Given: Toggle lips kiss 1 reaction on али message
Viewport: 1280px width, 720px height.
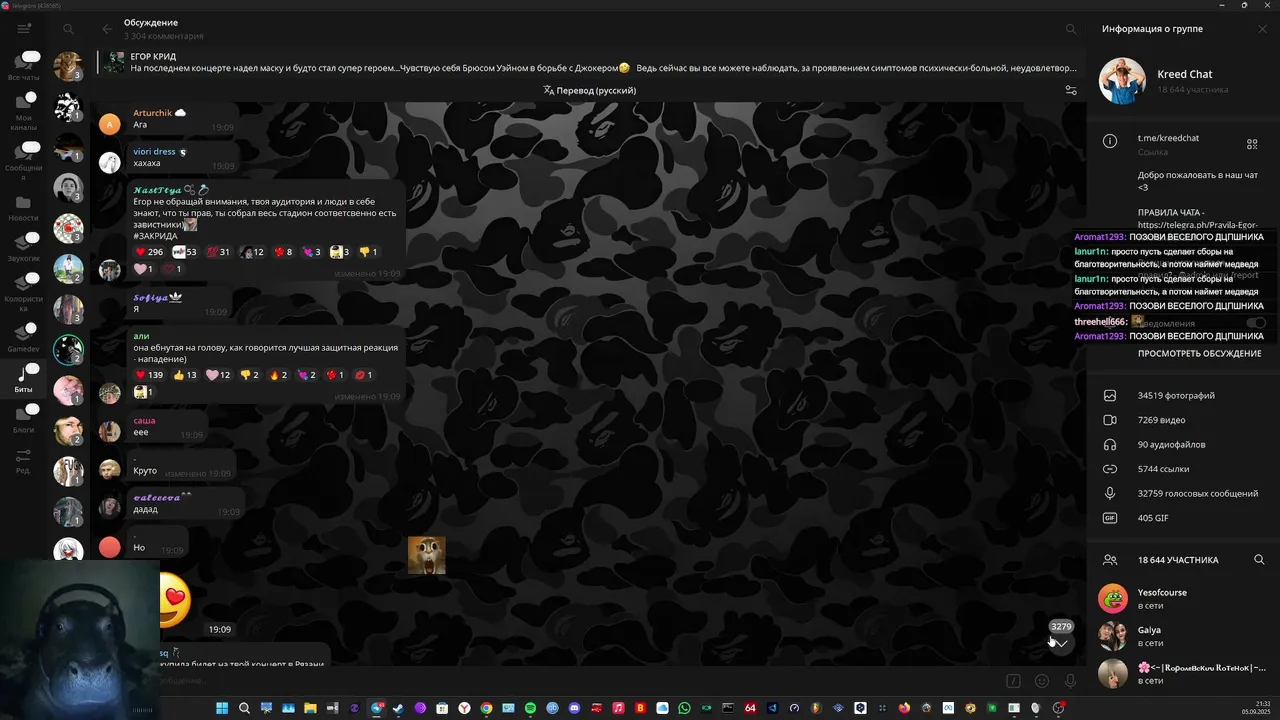Looking at the screenshot, I should [x=363, y=375].
